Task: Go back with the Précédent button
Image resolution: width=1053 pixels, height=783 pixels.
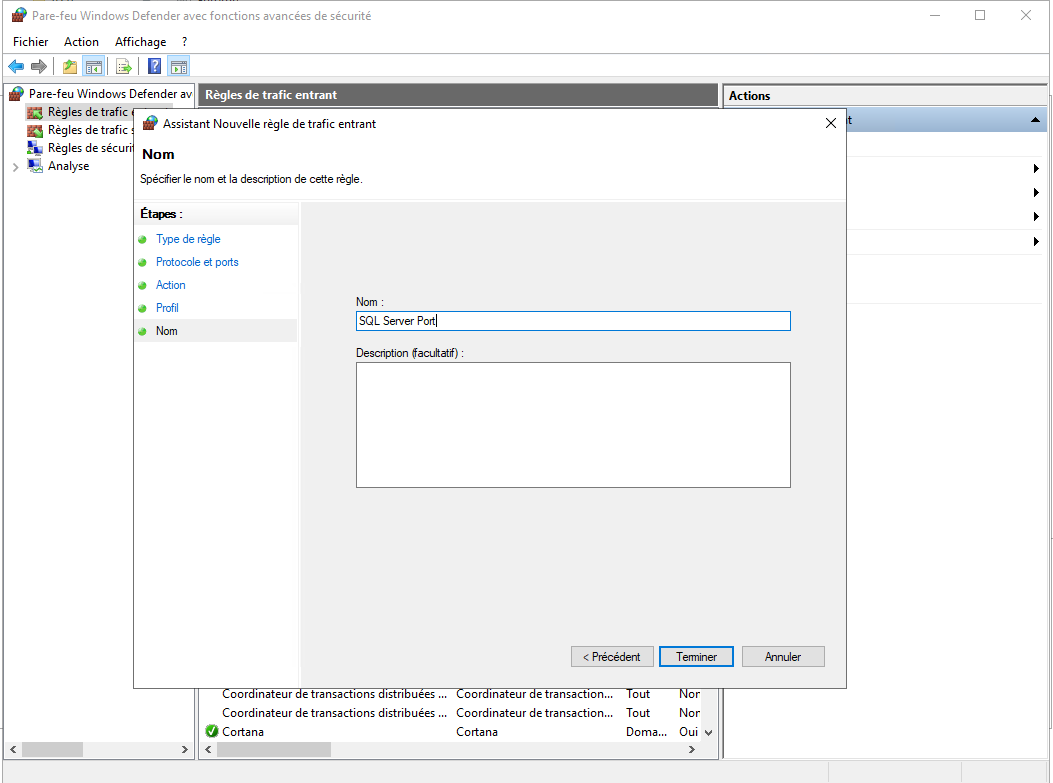Action: 612,657
